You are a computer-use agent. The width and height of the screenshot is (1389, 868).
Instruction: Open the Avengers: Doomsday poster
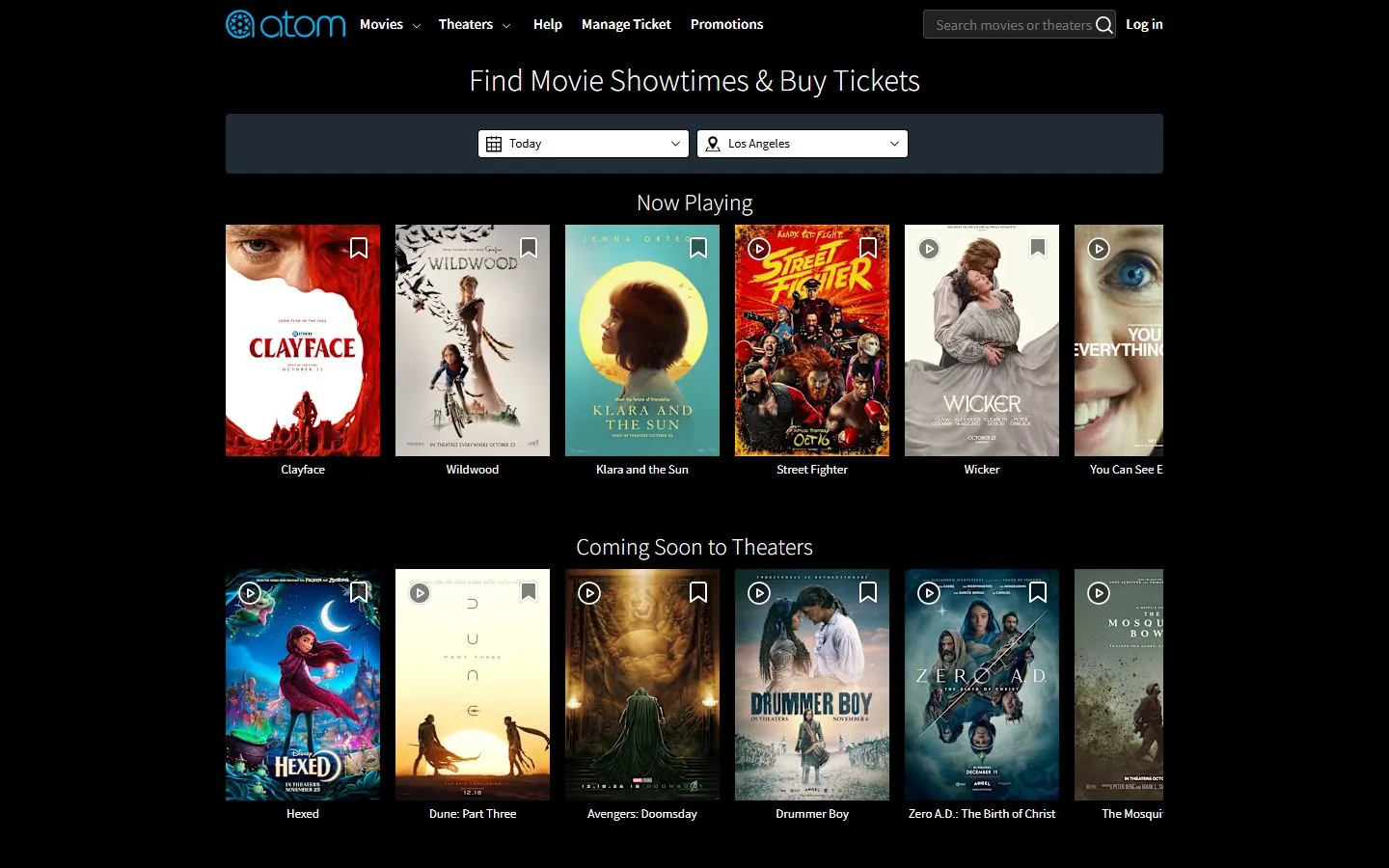[x=642, y=685]
